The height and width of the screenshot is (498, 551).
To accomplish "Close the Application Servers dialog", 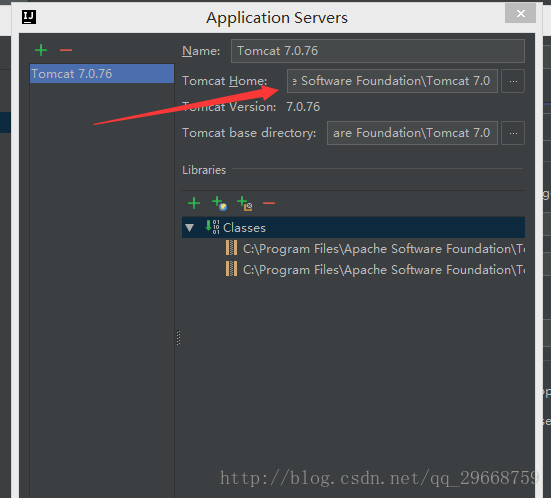I will pos(520,13).
